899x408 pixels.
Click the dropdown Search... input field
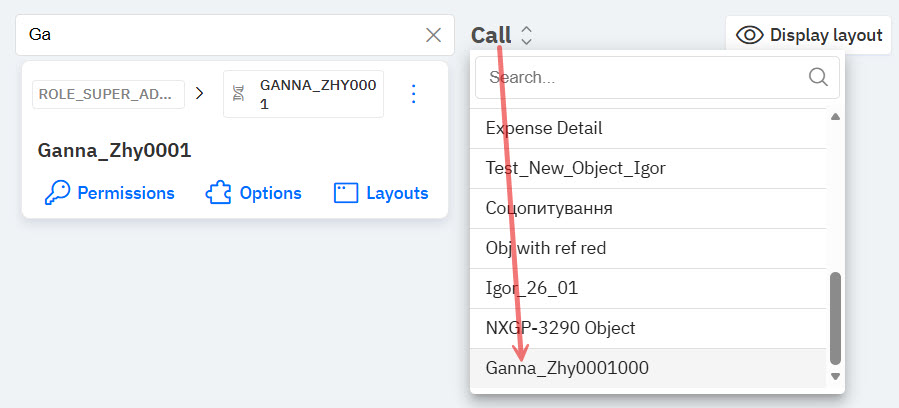point(640,77)
